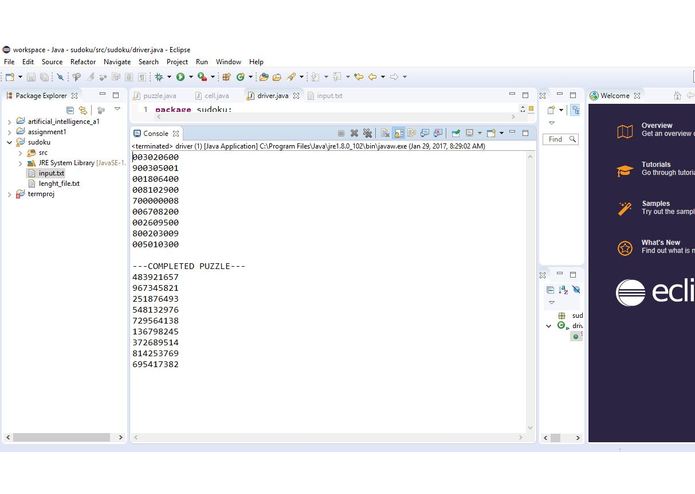695x494 pixels.
Task: Switch to the input.txt editor tab
Action: coord(325,96)
